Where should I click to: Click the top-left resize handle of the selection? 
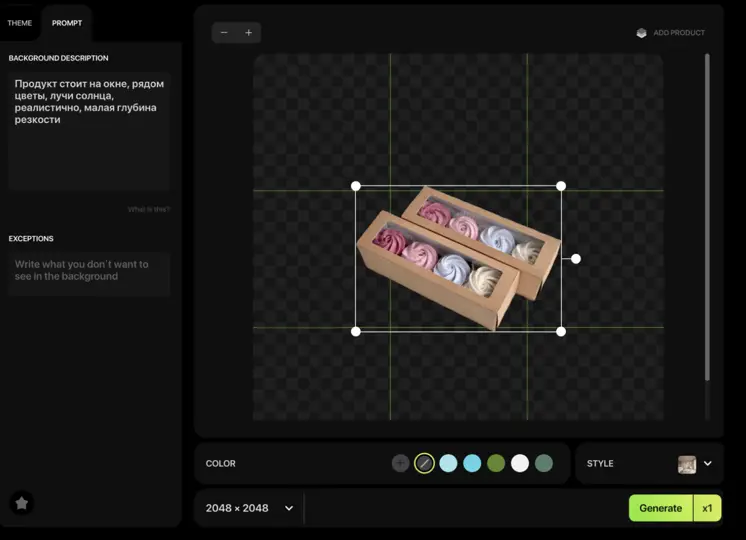tap(356, 186)
